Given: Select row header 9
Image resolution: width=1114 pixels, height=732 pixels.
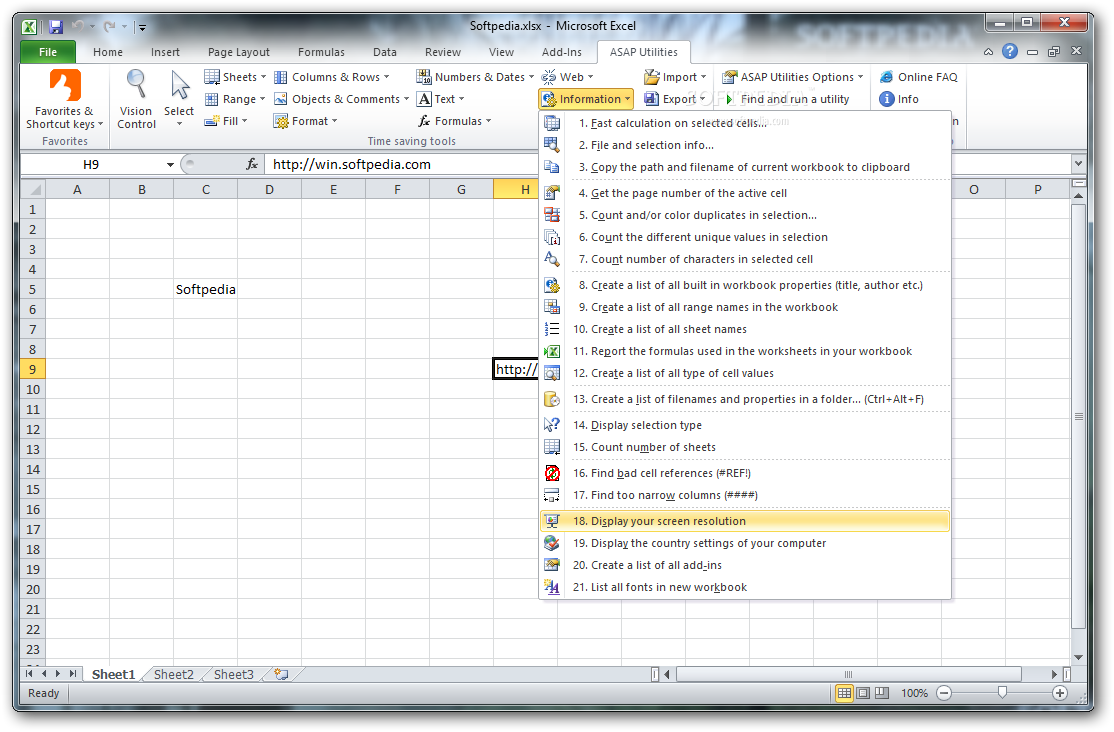Looking at the screenshot, I should (33, 370).
